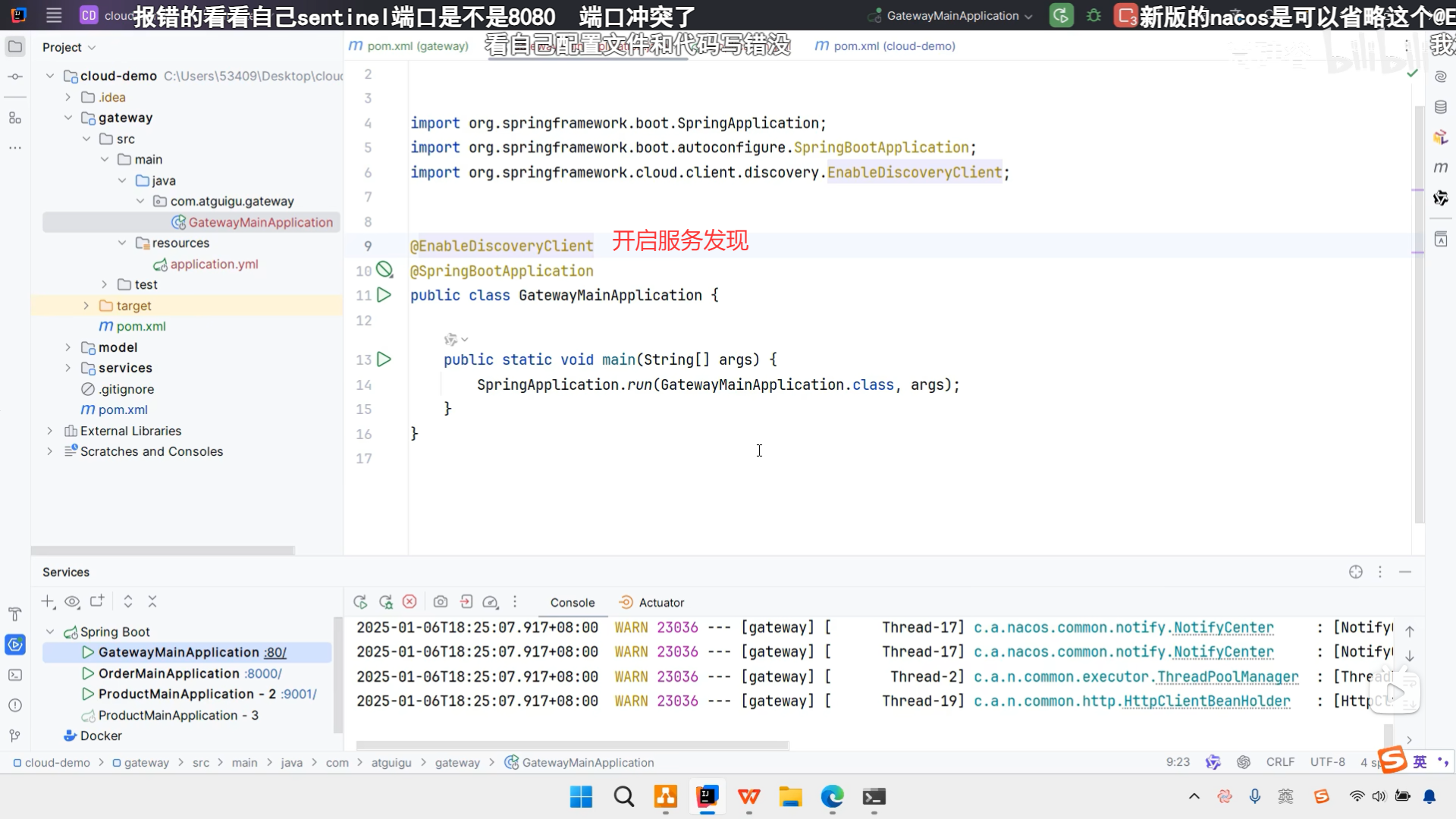The height and width of the screenshot is (819, 1456).
Task: Open the Database tool window icon
Action: [x=1441, y=107]
